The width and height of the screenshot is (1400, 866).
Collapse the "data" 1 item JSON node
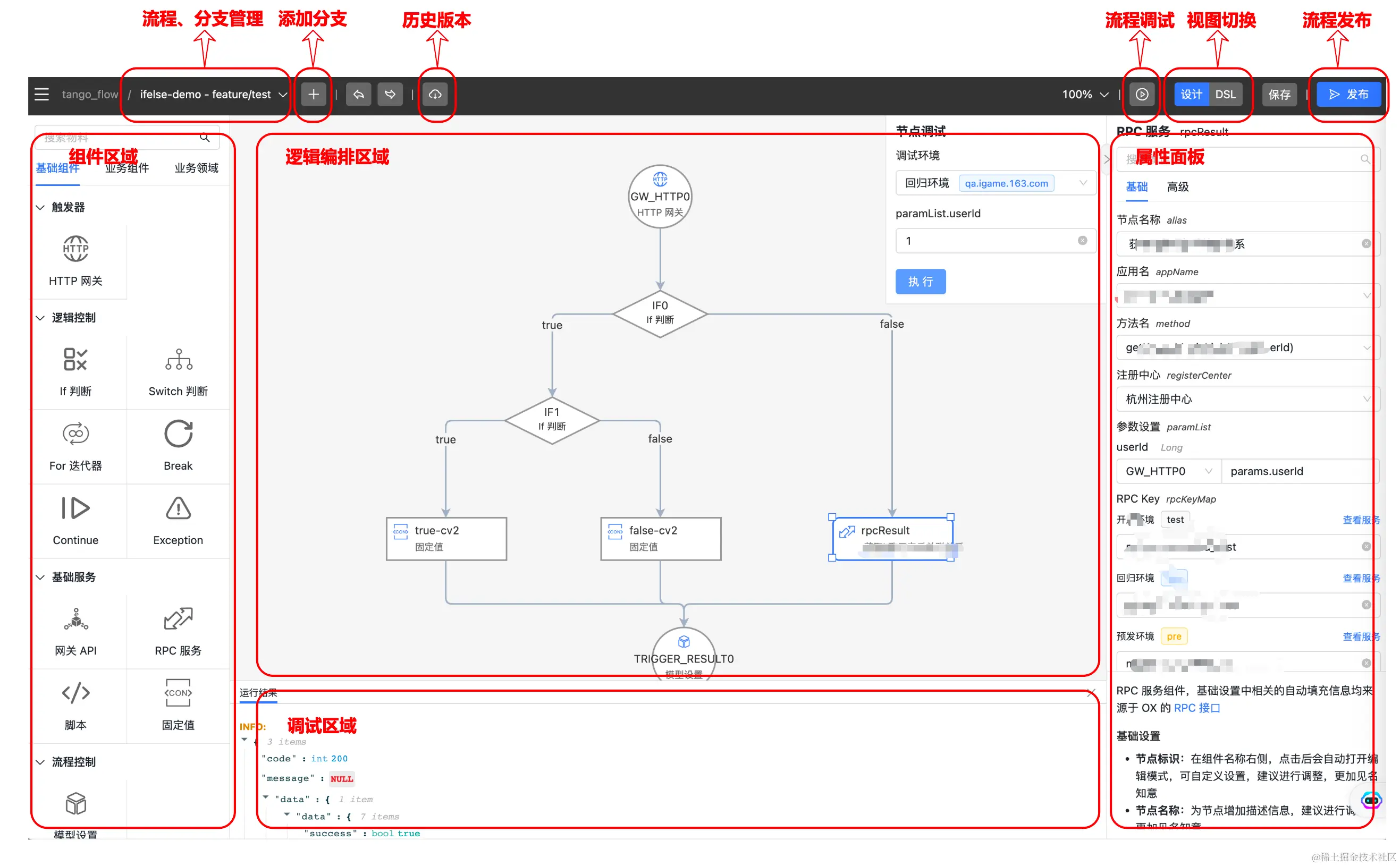pos(266,797)
